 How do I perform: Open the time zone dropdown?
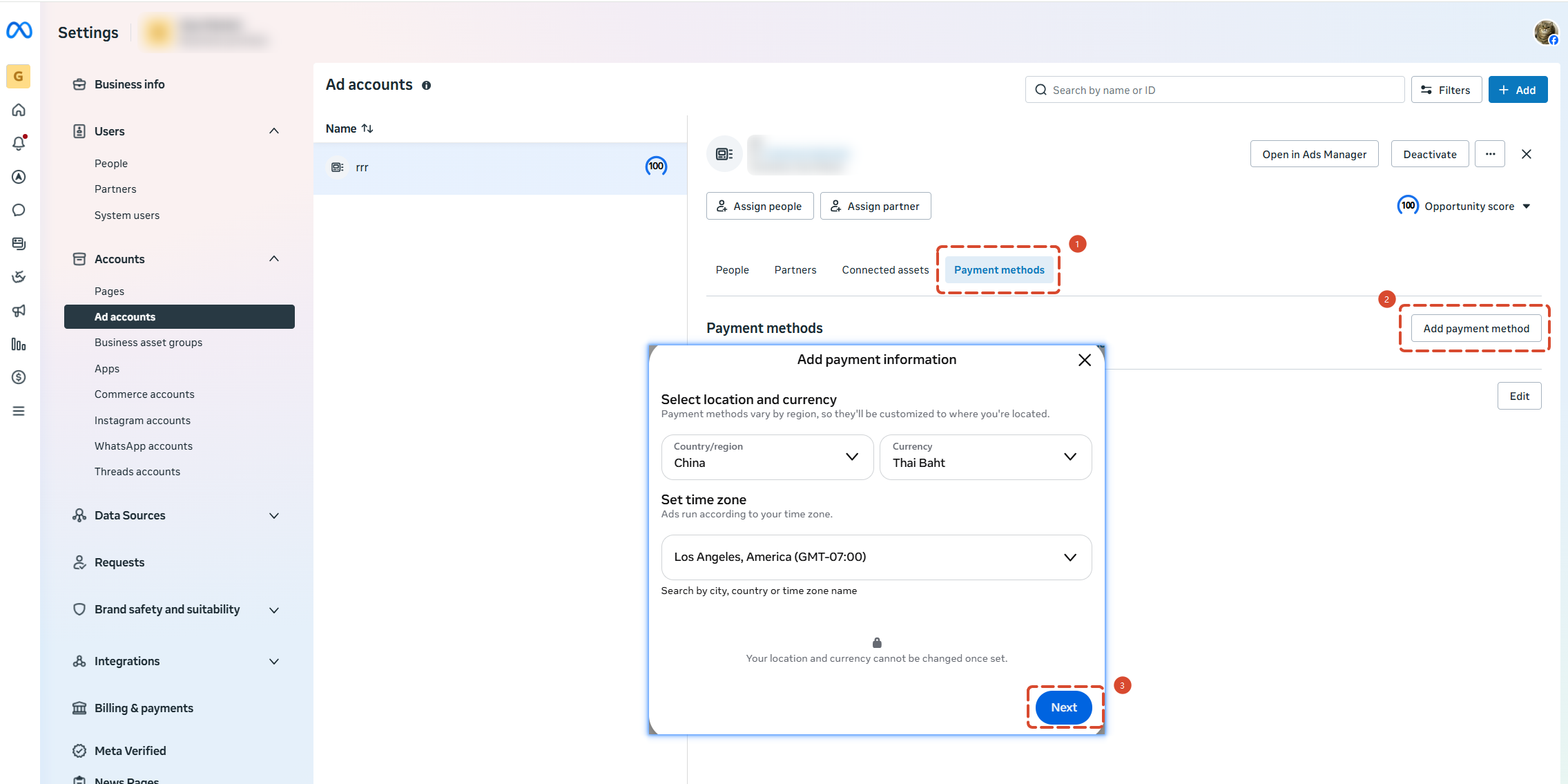[876, 557]
